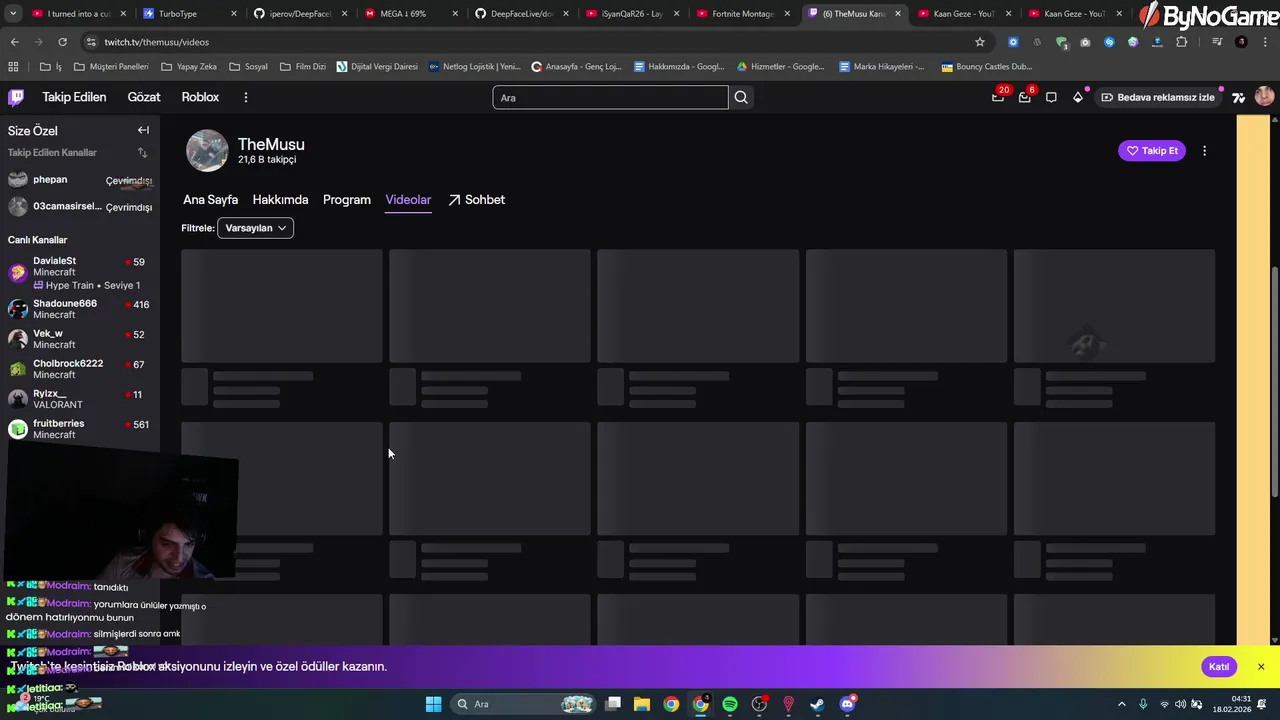Open the Twitch user avatar menu

point(1264,96)
